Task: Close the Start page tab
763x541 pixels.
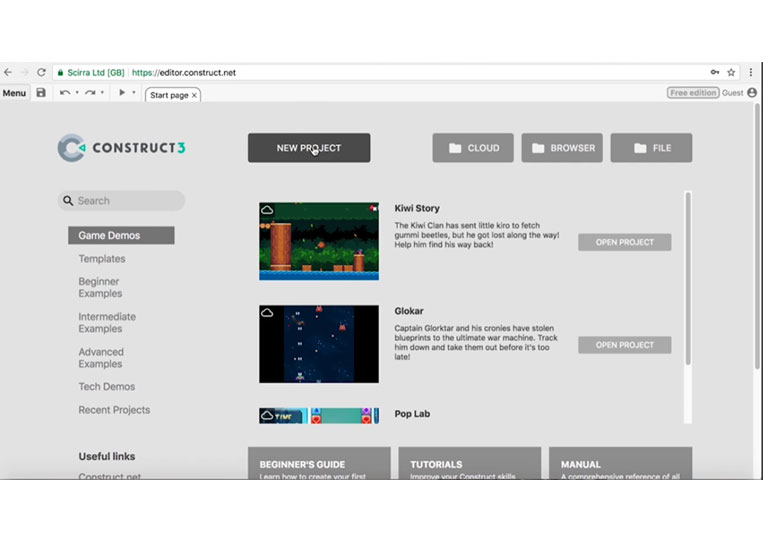Action: click(194, 95)
